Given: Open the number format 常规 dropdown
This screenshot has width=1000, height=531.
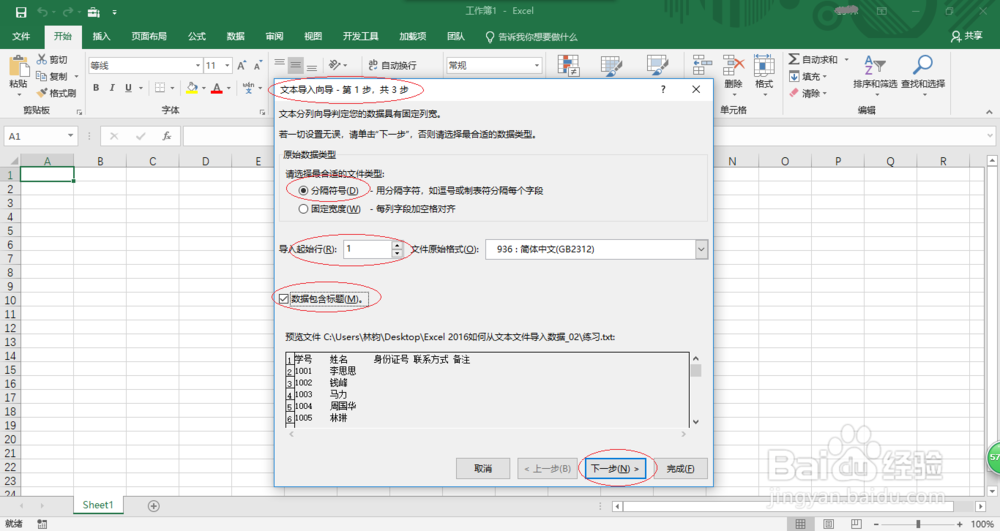Looking at the screenshot, I should click(x=536, y=66).
